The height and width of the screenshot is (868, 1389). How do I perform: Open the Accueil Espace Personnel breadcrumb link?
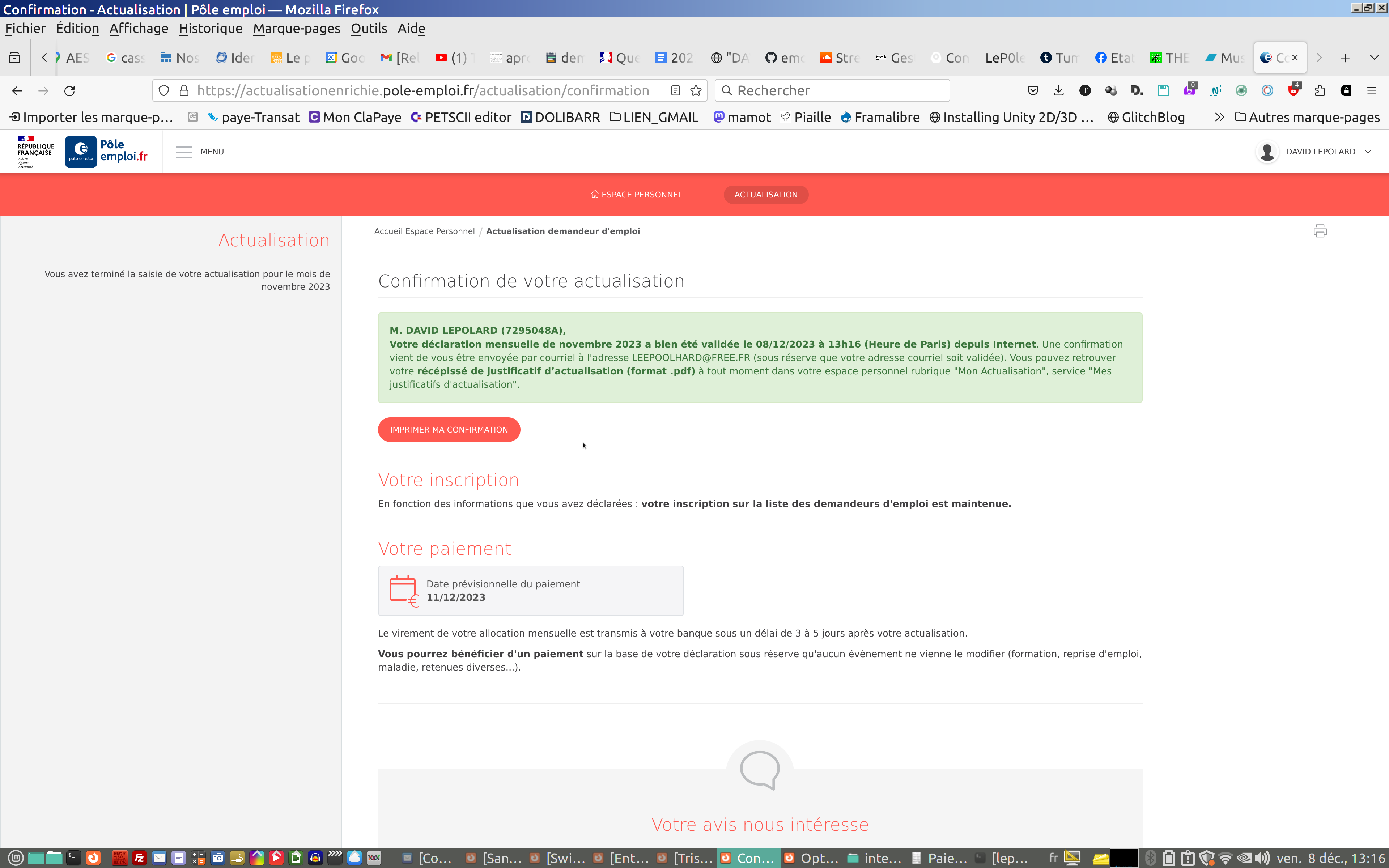point(424,231)
